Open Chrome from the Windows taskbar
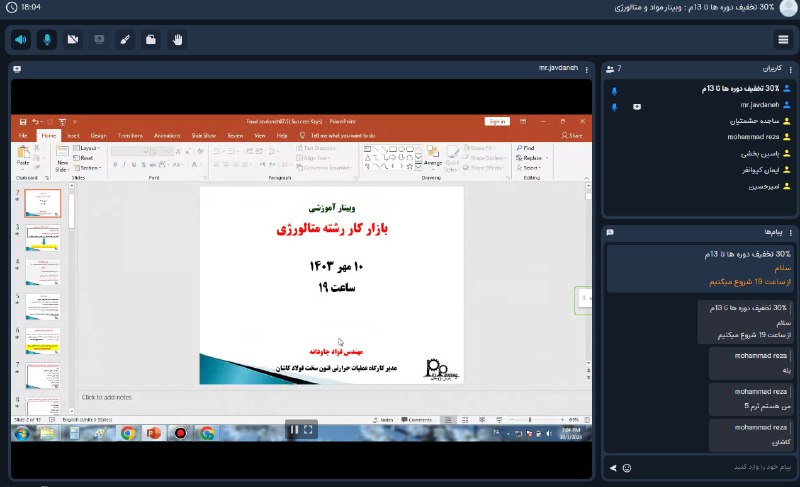Image resolution: width=800 pixels, height=487 pixels. coord(128,433)
